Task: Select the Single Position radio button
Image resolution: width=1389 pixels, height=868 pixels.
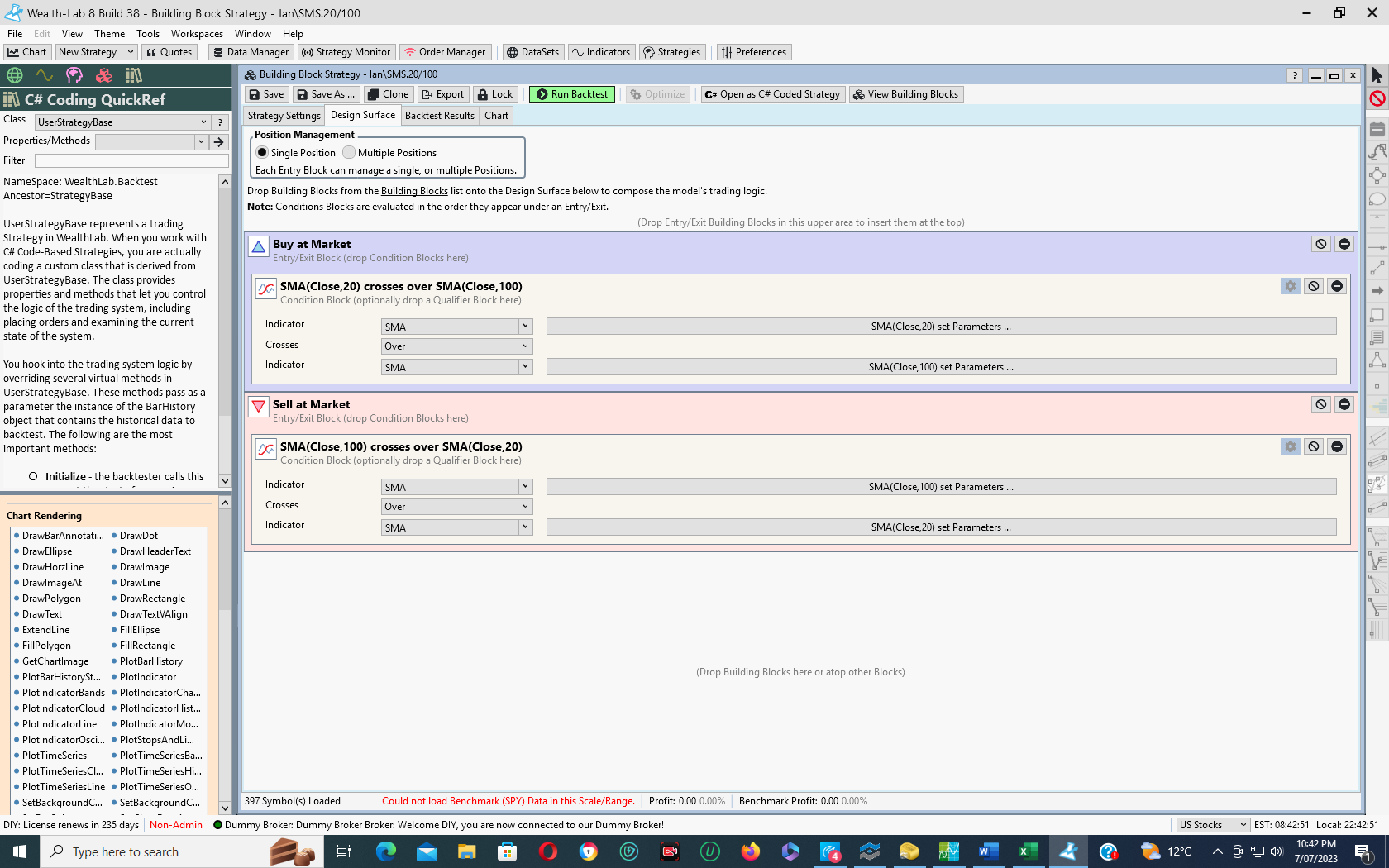Action: coord(262,153)
